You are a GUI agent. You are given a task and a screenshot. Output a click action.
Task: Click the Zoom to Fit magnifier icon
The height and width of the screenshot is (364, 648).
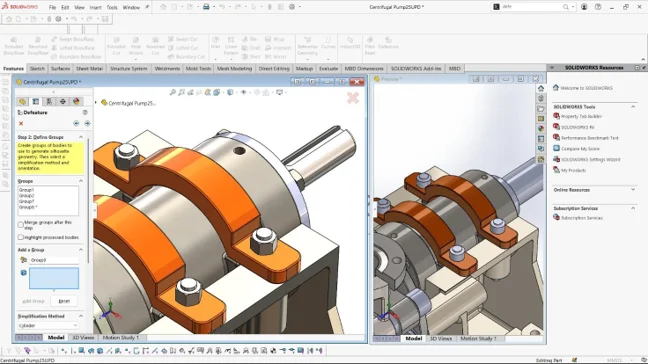(x=173, y=93)
